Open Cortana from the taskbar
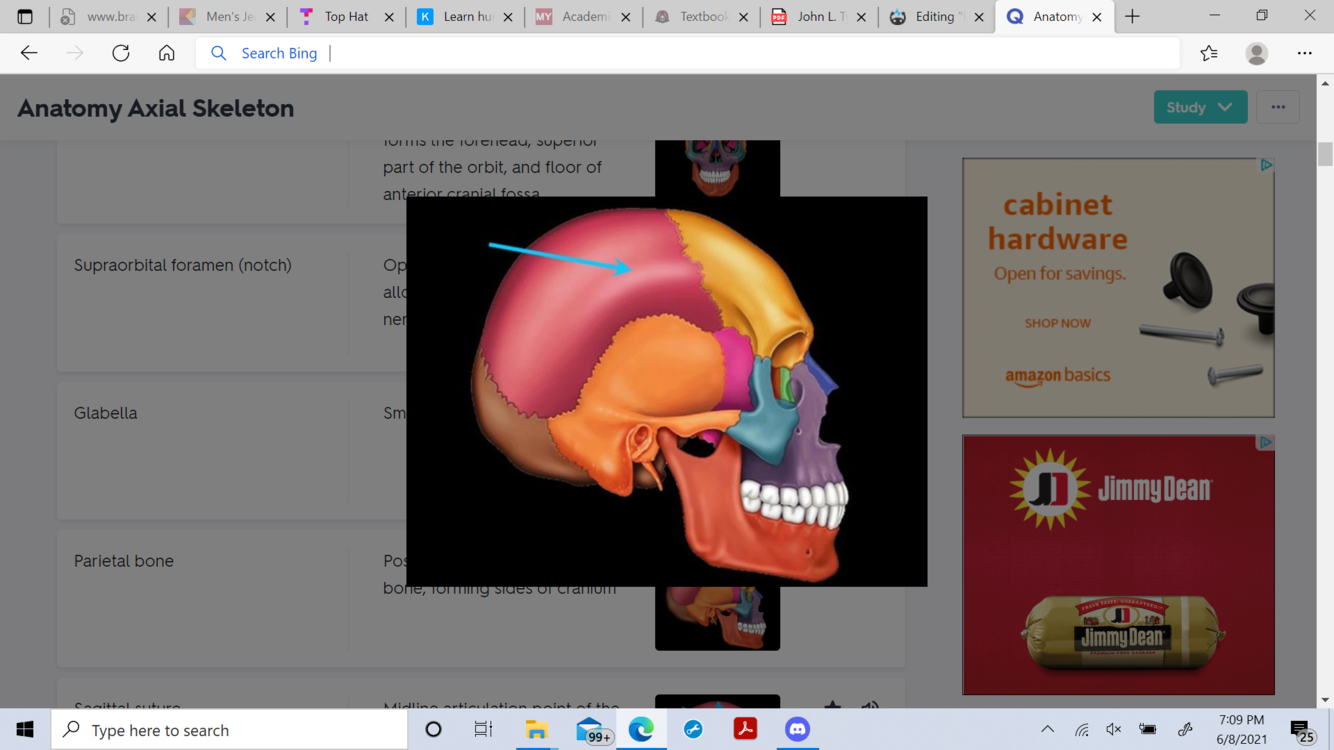Image resolution: width=1334 pixels, height=750 pixels. [x=433, y=730]
